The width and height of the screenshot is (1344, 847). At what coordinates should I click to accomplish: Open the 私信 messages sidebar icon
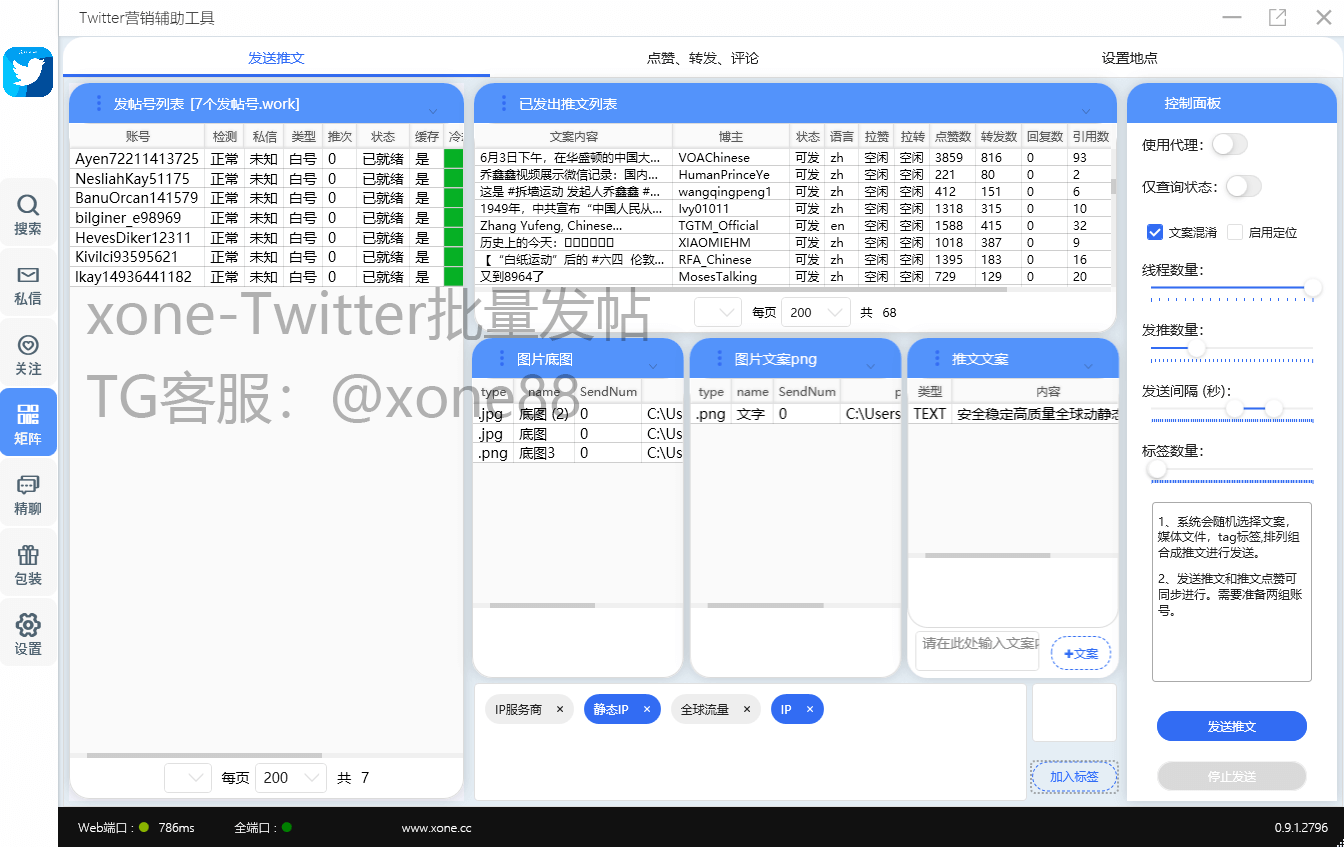[28, 284]
